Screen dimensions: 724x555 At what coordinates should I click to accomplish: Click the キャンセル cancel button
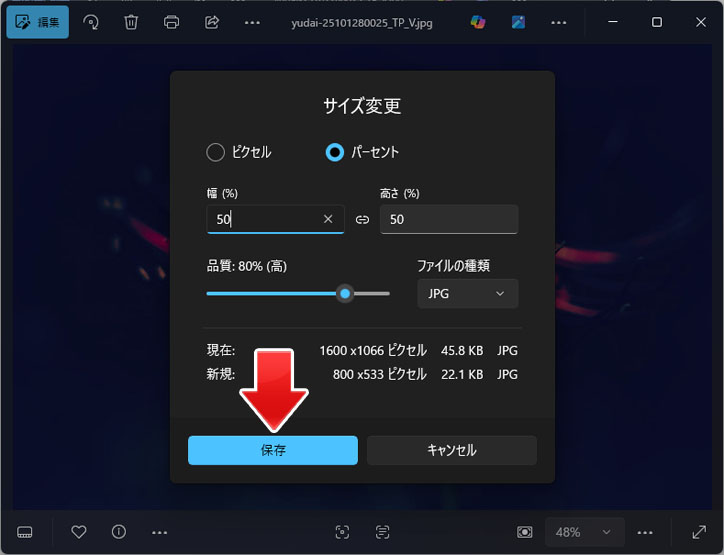point(451,450)
